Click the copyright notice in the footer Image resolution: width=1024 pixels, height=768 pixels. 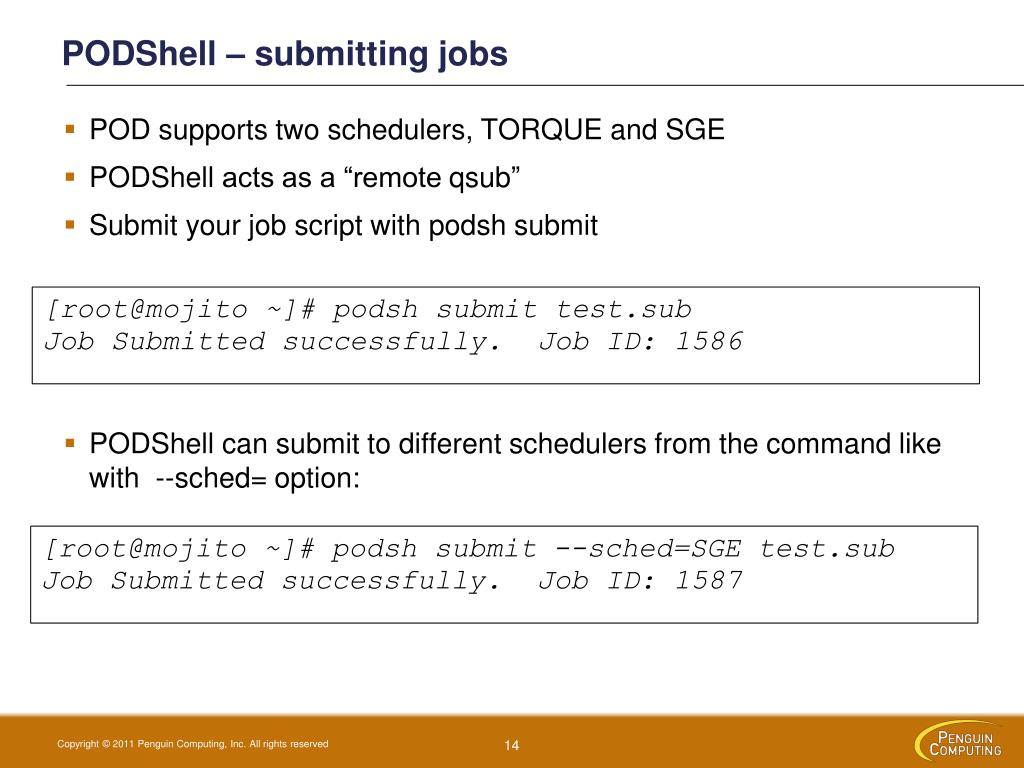click(x=193, y=744)
